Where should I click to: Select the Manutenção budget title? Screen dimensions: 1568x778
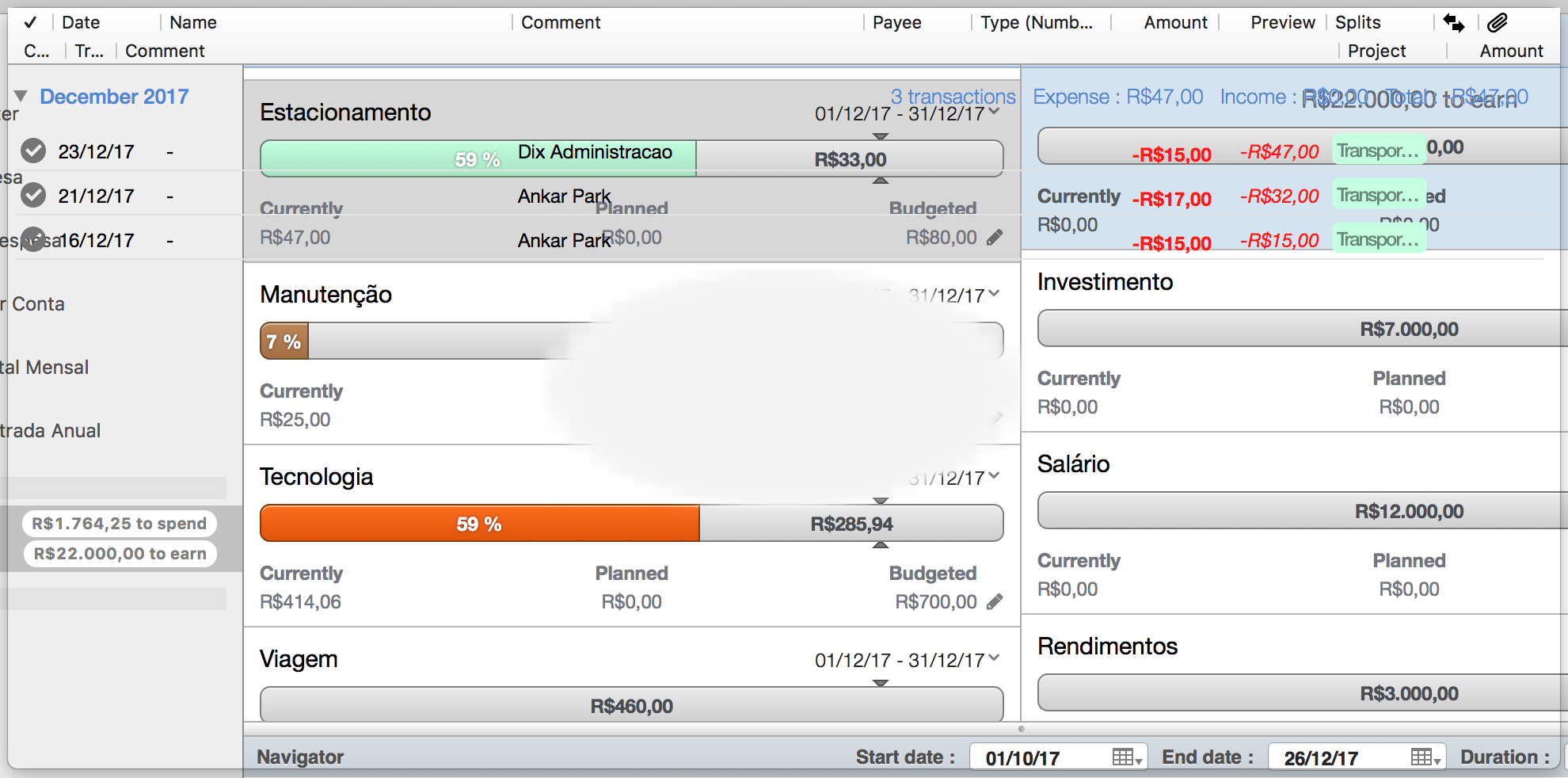point(325,294)
